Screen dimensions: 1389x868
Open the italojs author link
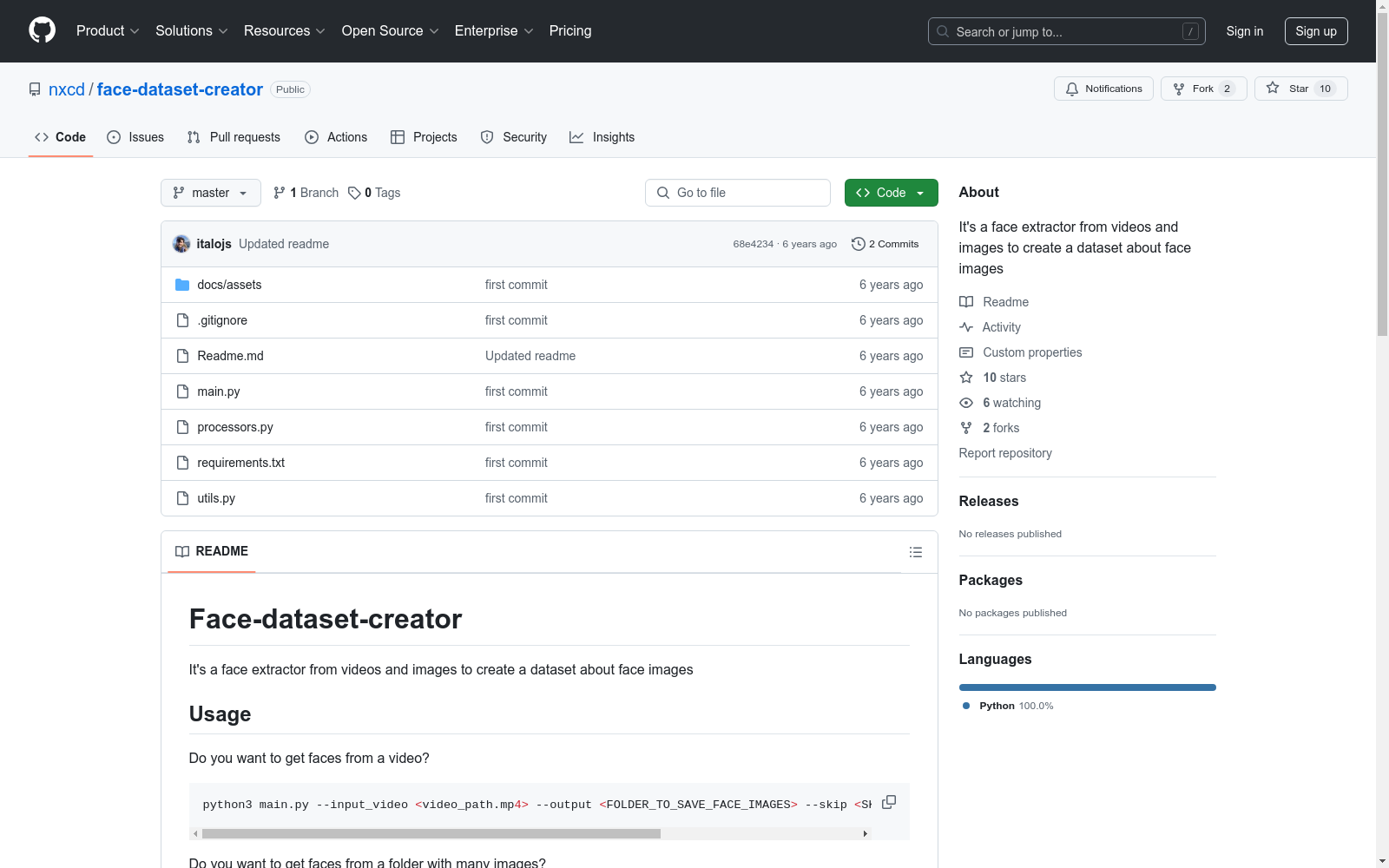pos(214,244)
